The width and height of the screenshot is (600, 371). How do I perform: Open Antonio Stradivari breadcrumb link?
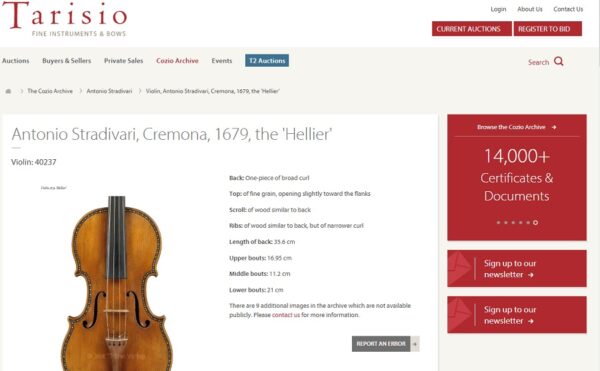tap(109, 91)
